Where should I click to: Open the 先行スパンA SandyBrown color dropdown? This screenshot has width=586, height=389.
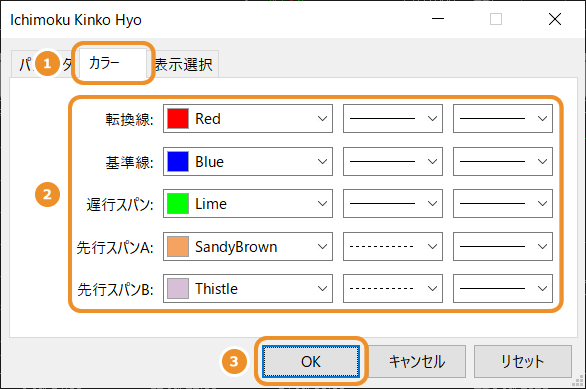(x=248, y=247)
